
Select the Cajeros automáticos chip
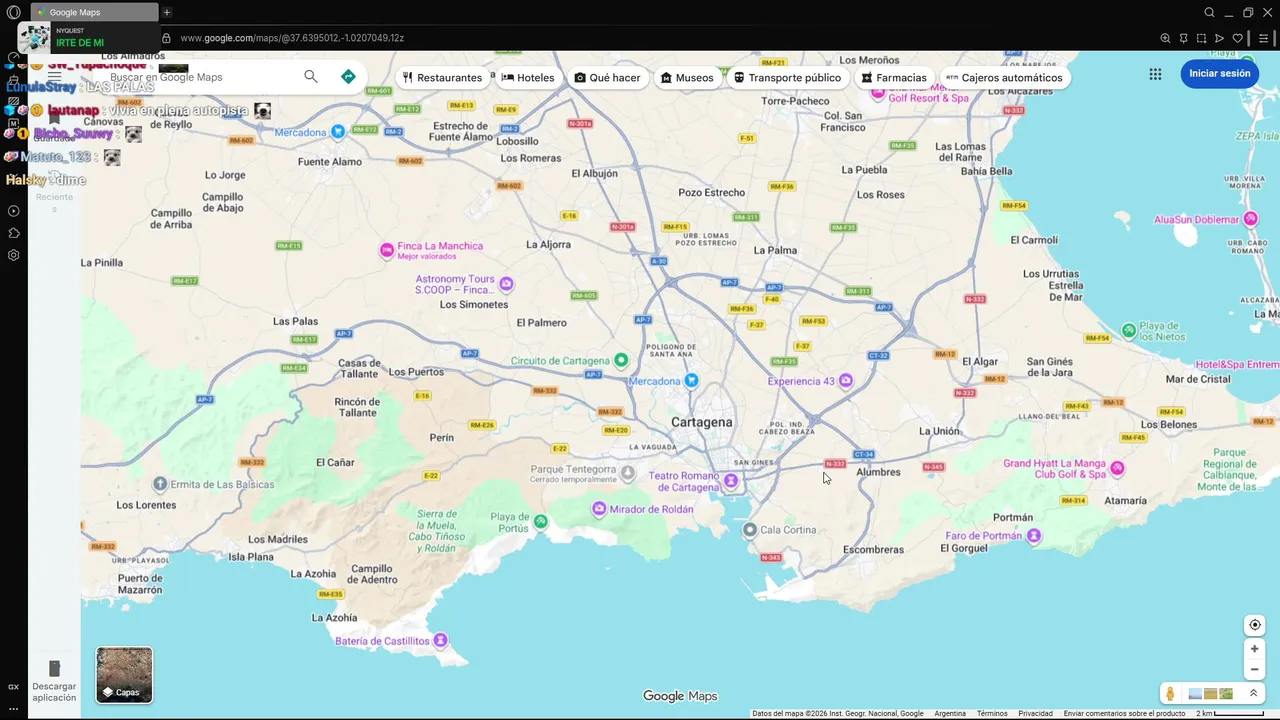coord(1004,77)
